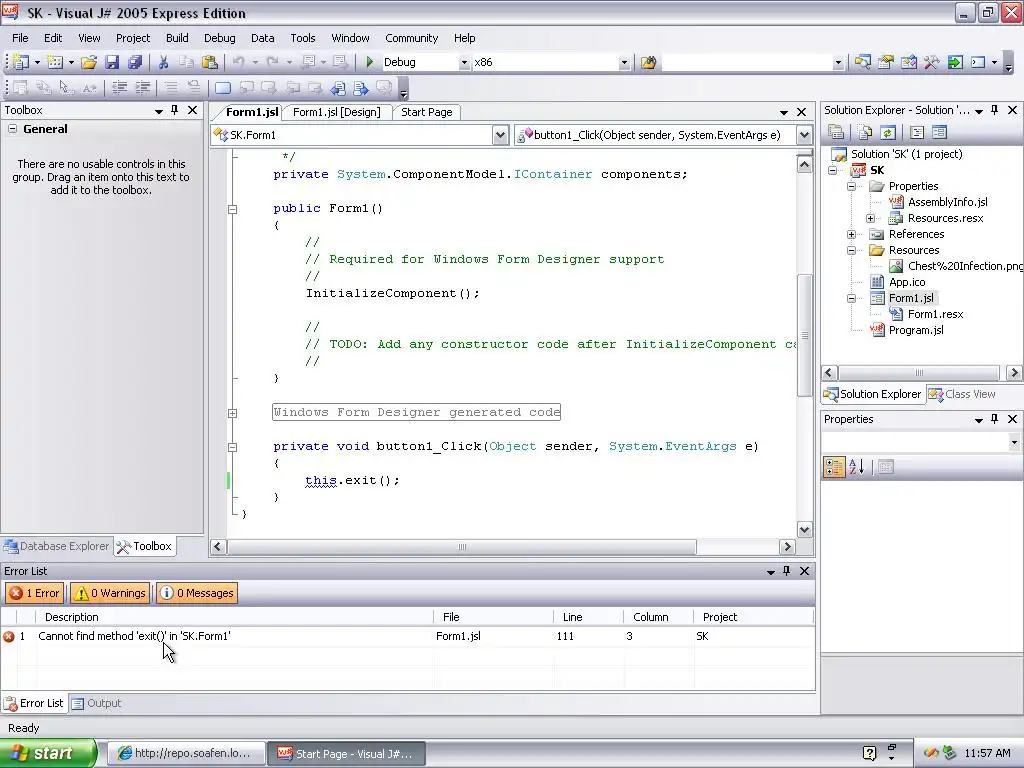Click the Paste clipboard icon
Viewport: 1024px width, 768px height.
click(x=210, y=62)
